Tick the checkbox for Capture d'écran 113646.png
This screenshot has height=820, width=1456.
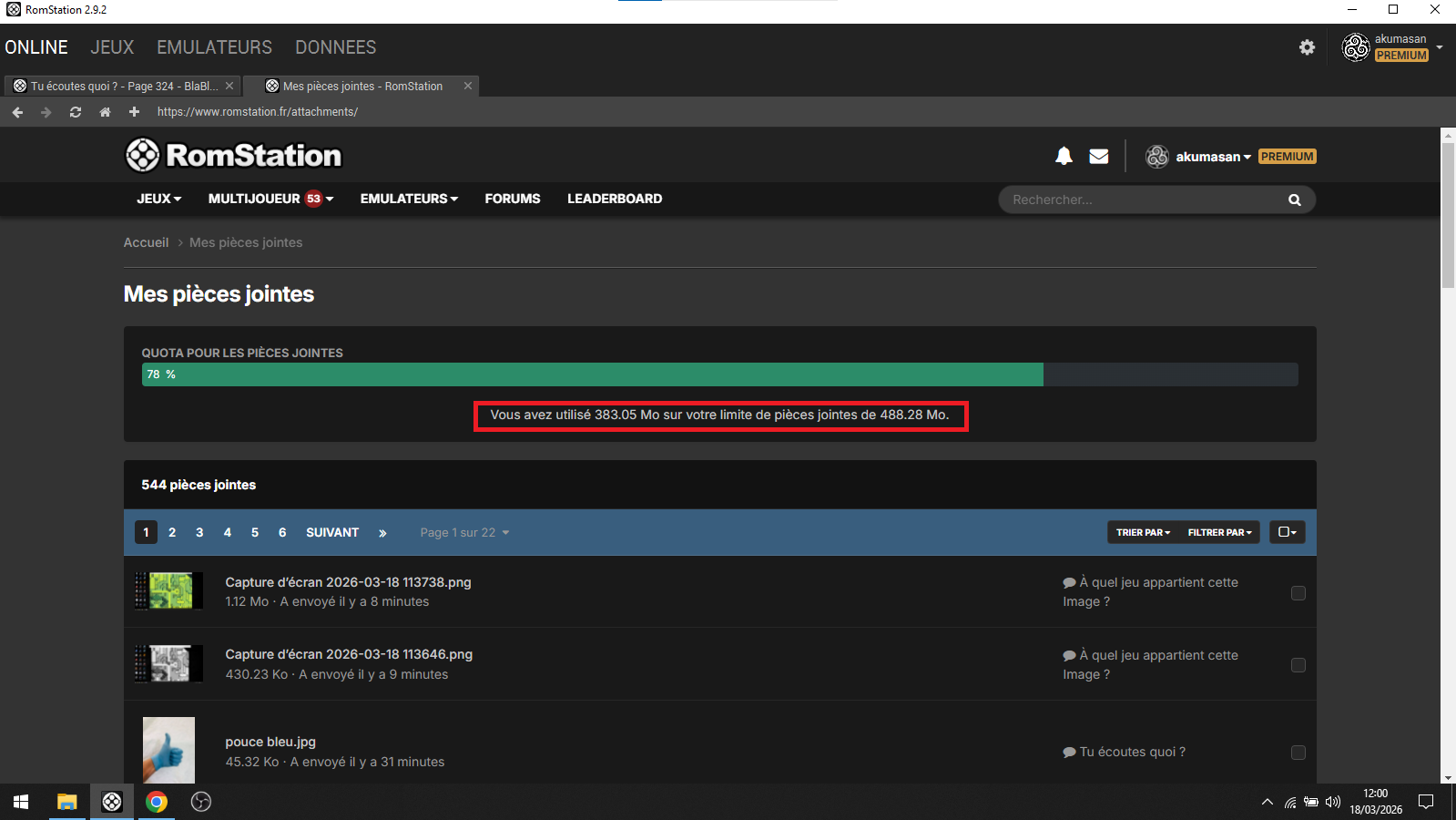[1298, 665]
